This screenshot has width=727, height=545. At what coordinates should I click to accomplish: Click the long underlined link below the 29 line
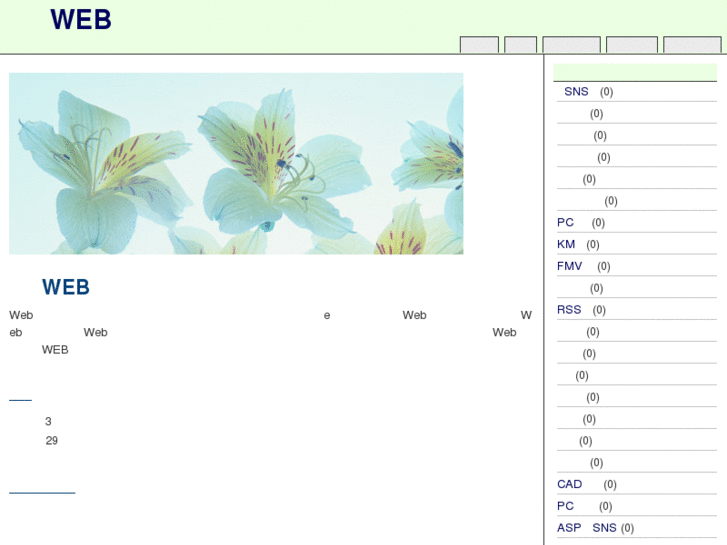point(42,488)
